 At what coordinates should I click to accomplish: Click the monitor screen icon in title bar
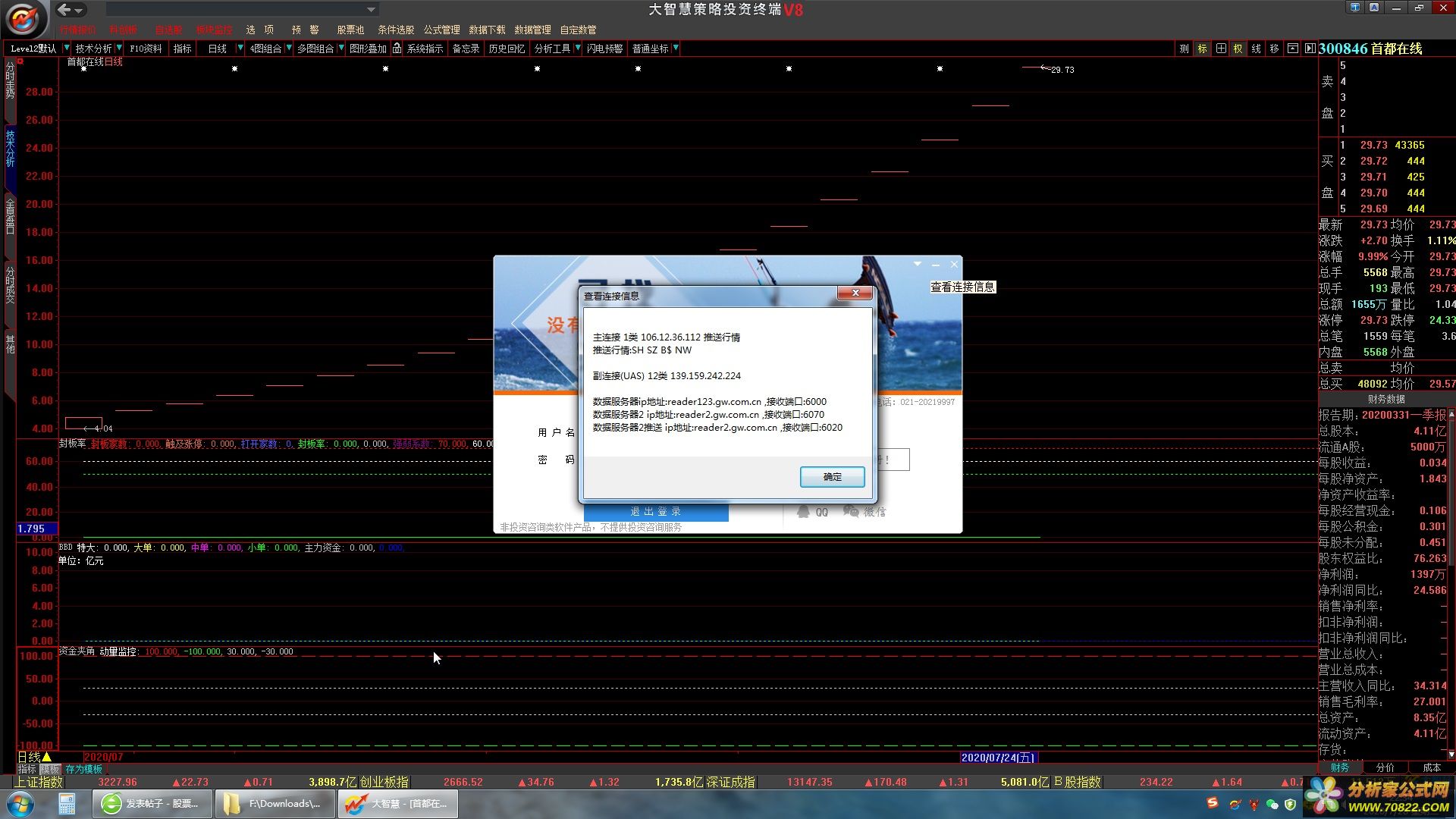click(1355, 8)
